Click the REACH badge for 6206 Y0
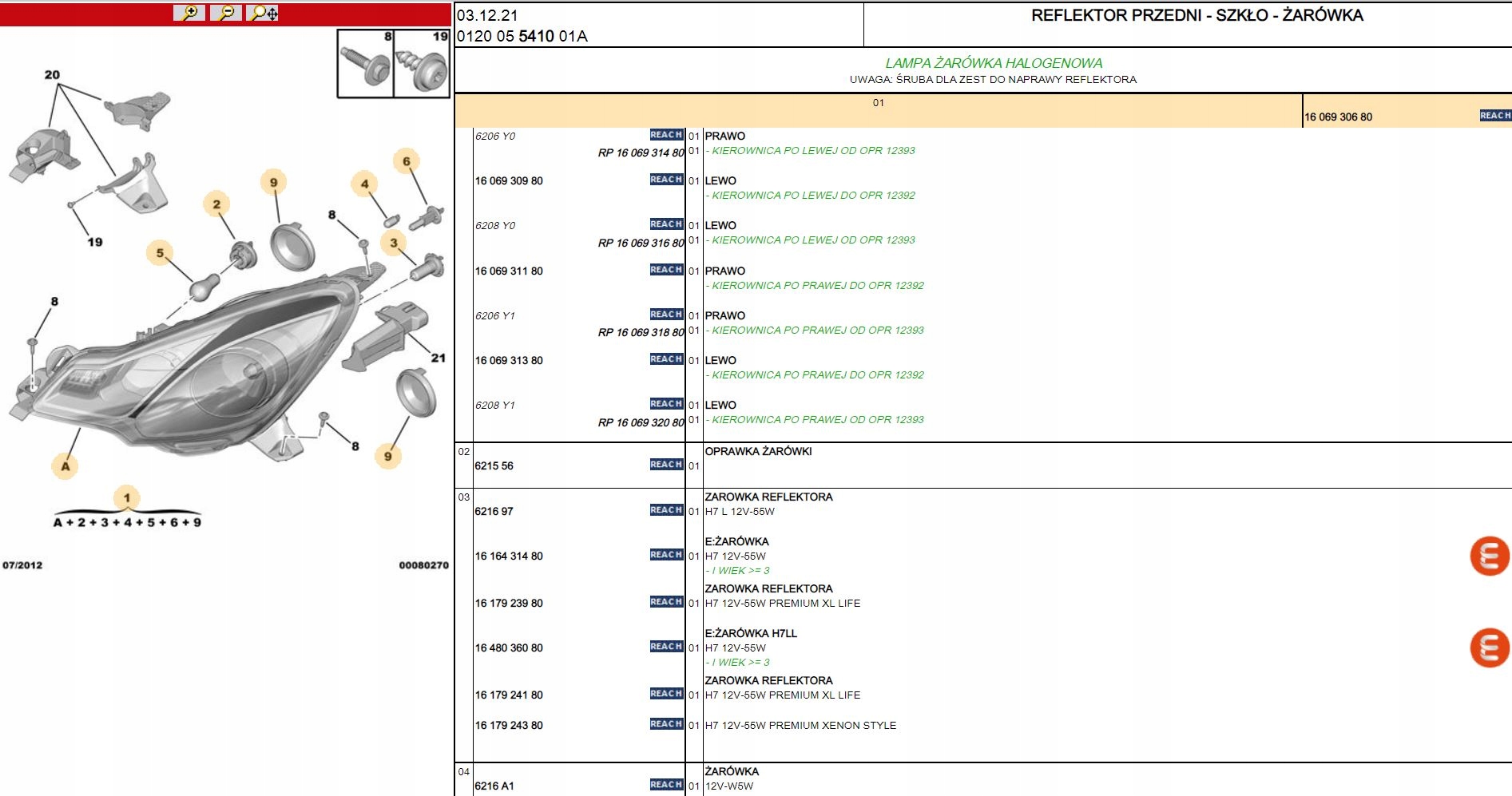 click(x=666, y=135)
